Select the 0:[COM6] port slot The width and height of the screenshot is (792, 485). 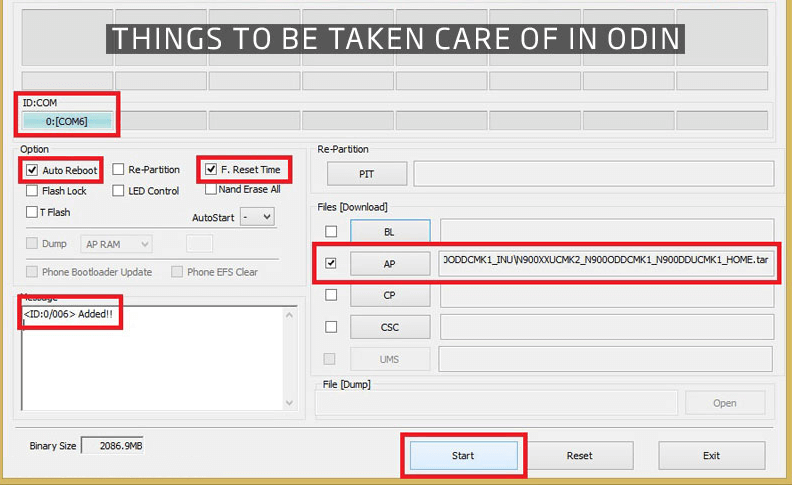[x=67, y=121]
